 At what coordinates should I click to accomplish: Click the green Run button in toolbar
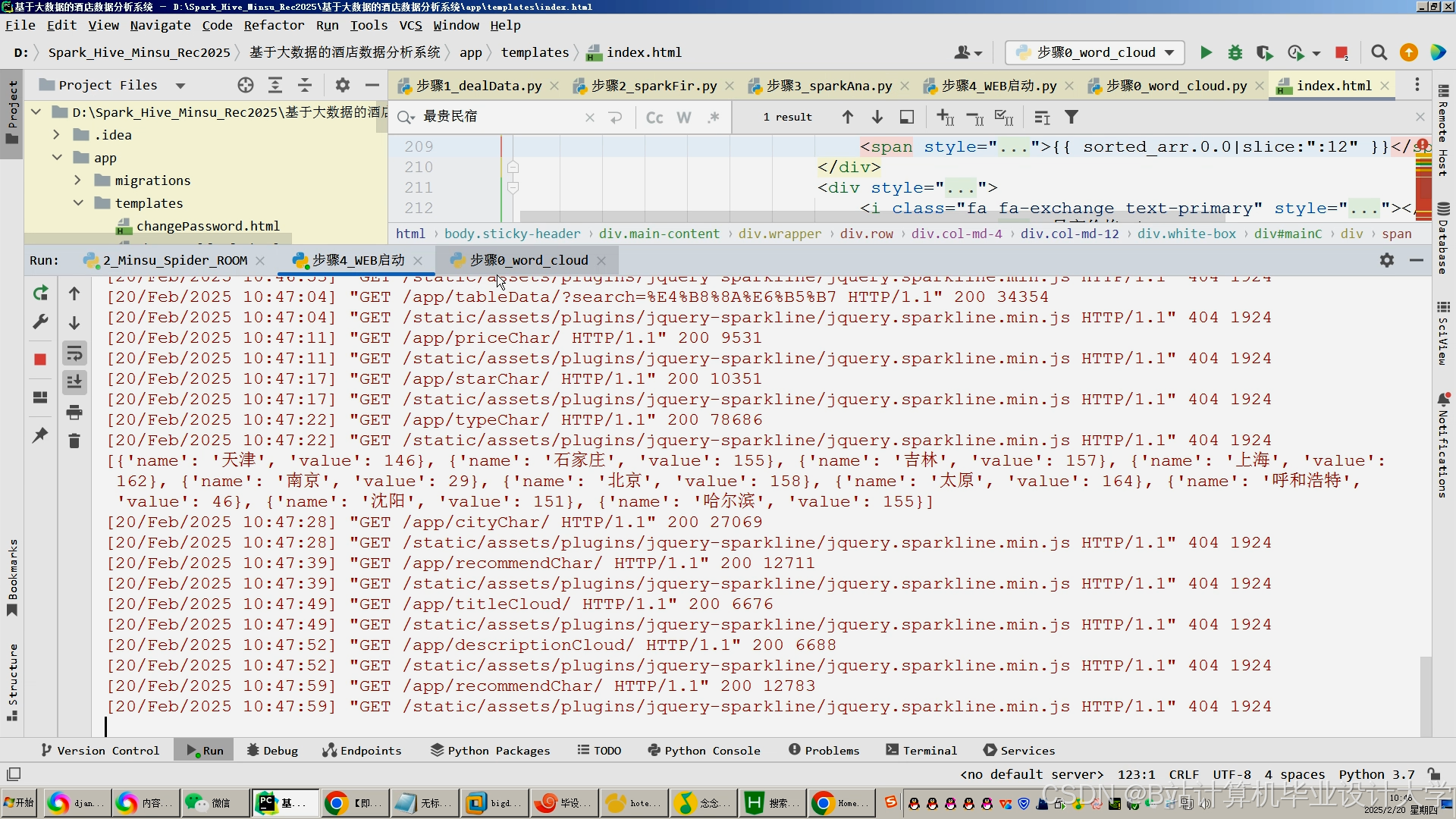click(x=1206, y=52)
